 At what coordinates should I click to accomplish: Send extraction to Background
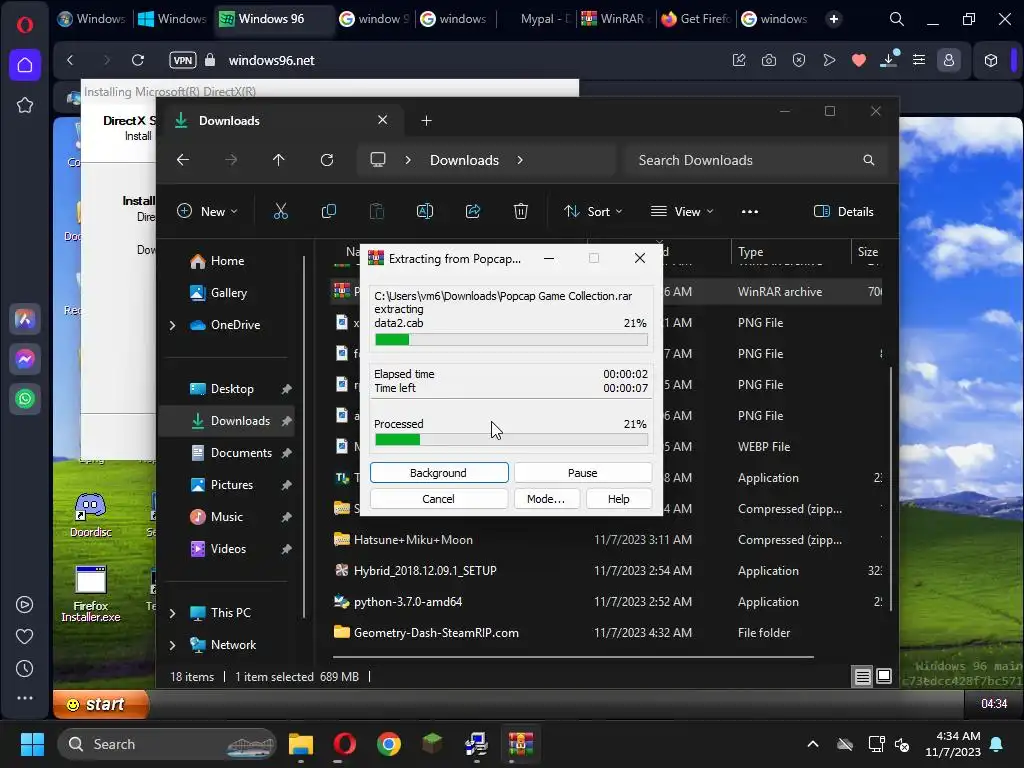[x=439, y=473]
